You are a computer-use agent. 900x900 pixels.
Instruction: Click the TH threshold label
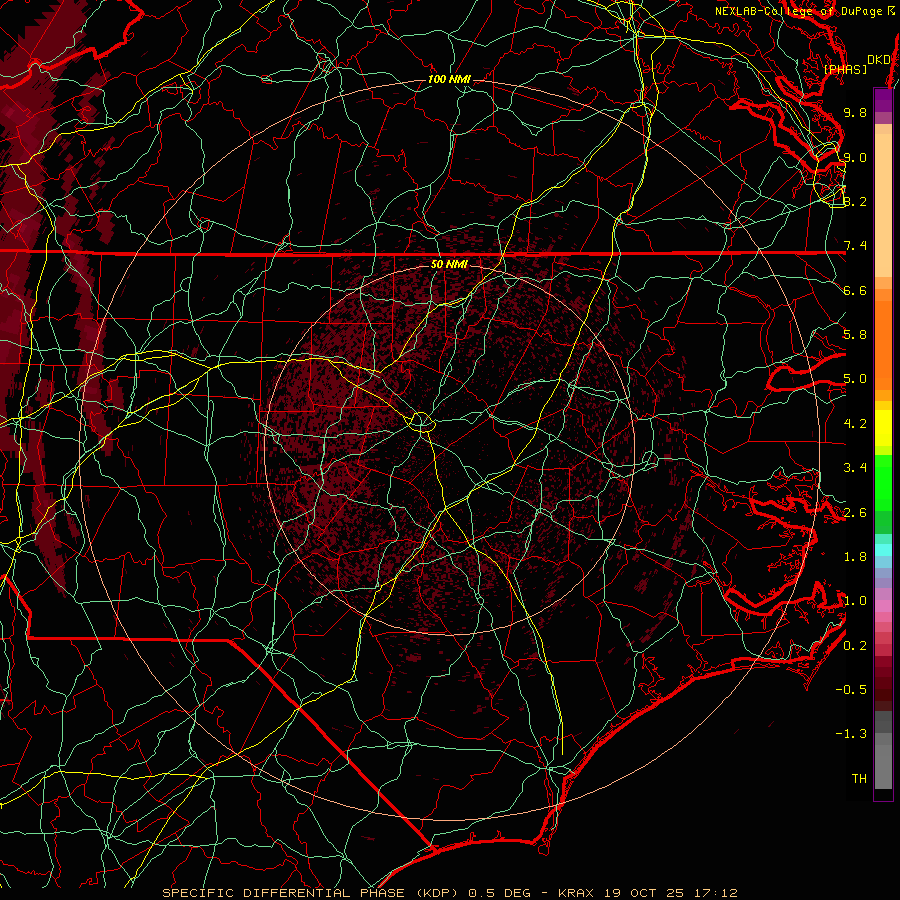859,779
